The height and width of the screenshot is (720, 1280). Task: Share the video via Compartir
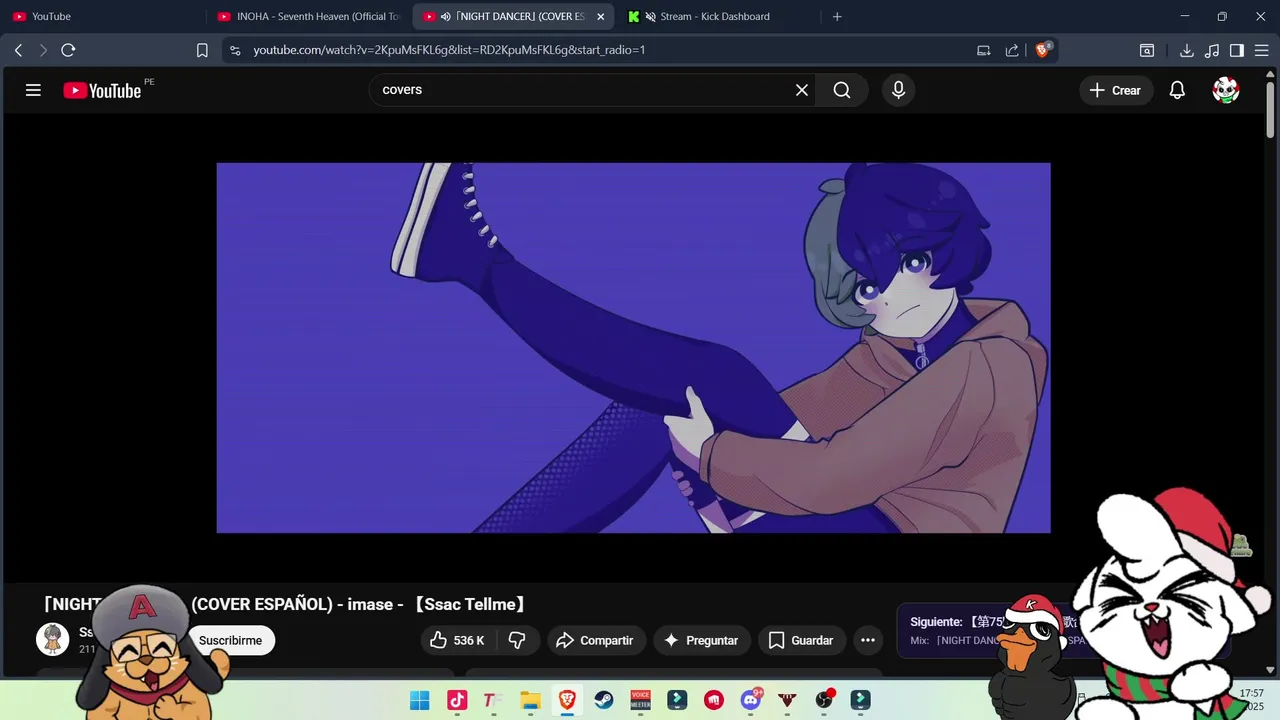(x=595, y=640)
